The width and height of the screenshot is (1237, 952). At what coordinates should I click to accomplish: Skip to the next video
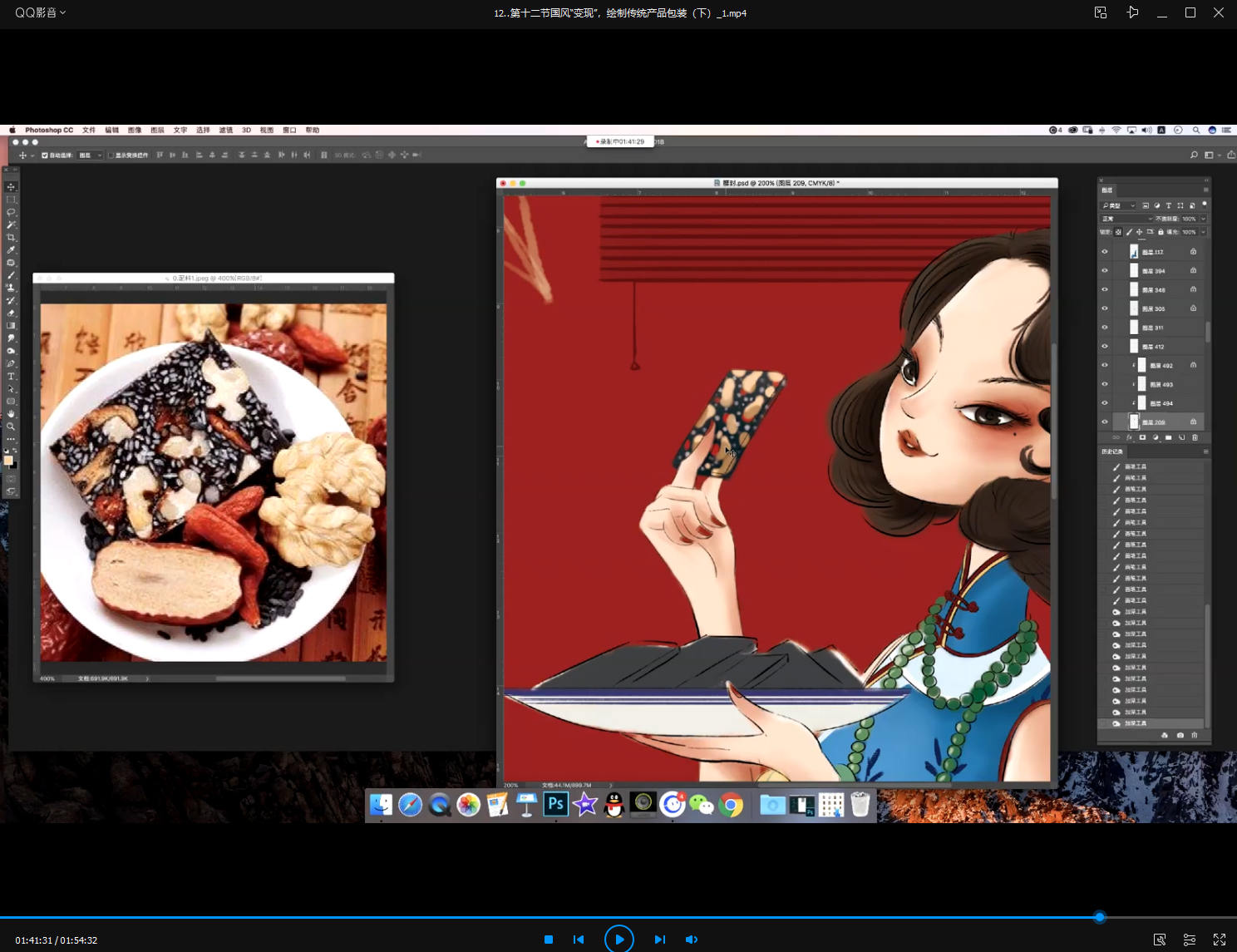pos(660,940)
